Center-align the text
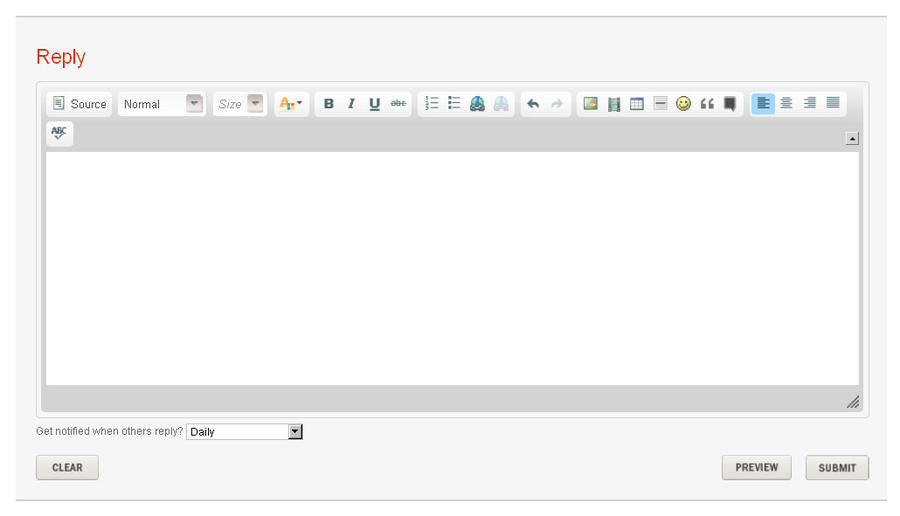This screenshot has width=900, height=516. (x=786, y=104)
